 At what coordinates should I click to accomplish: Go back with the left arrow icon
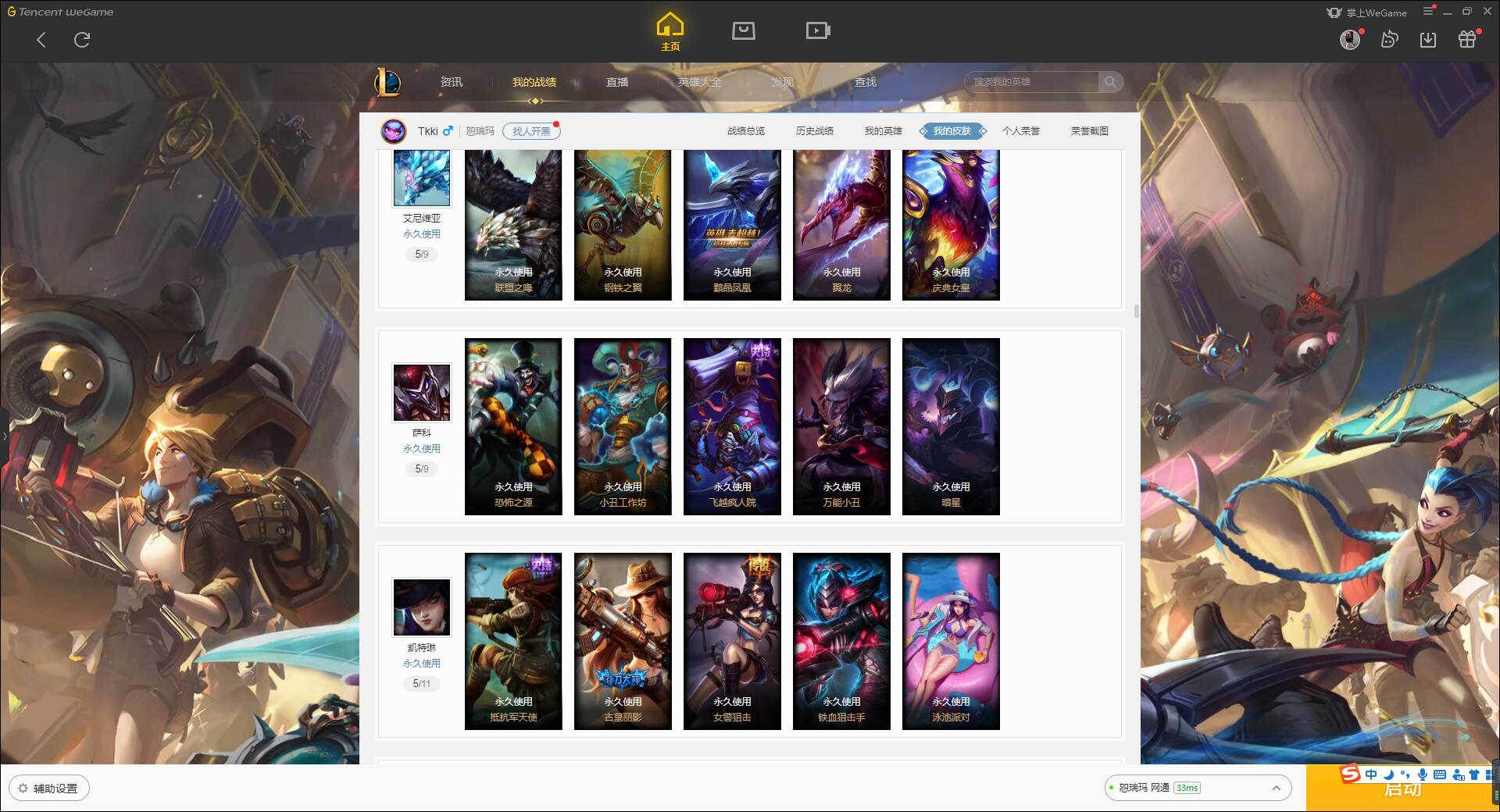[41, 40]
